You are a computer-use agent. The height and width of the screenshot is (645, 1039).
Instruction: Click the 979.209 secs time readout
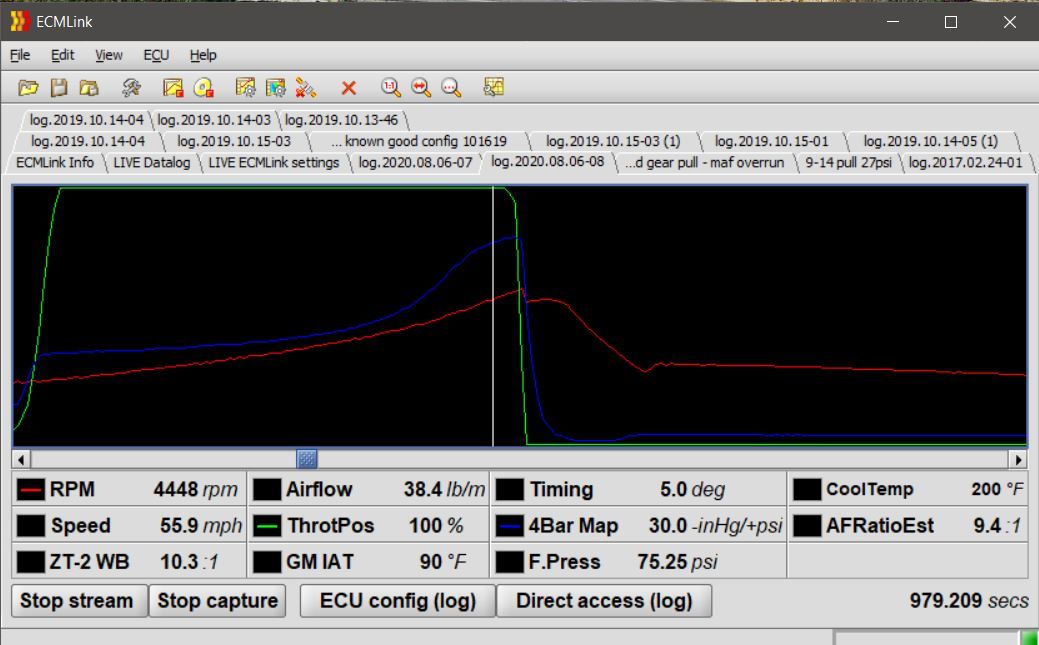click(x=969, y=601)
